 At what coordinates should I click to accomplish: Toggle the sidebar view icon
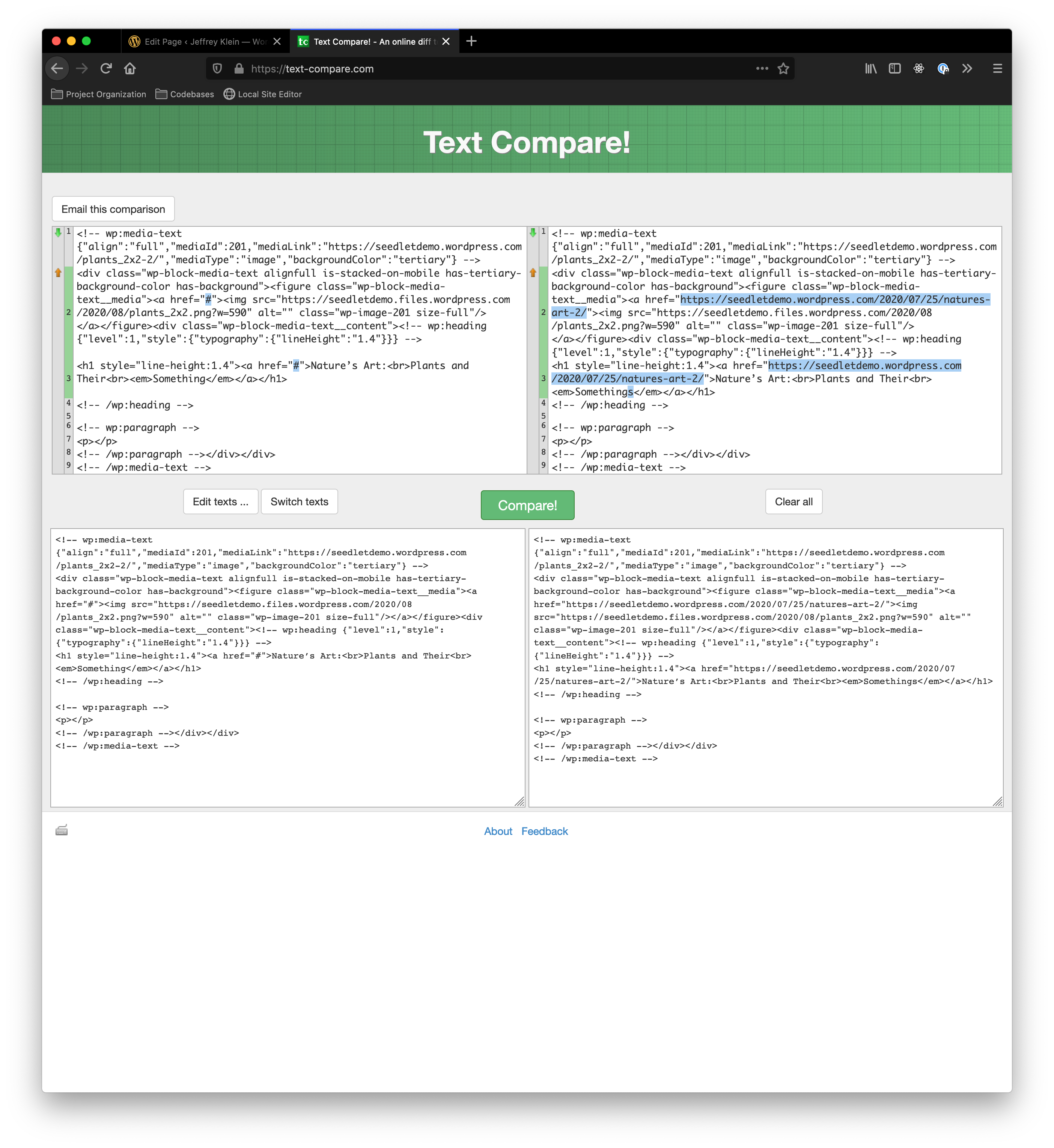pyautogui.click(x=894, y=69)
